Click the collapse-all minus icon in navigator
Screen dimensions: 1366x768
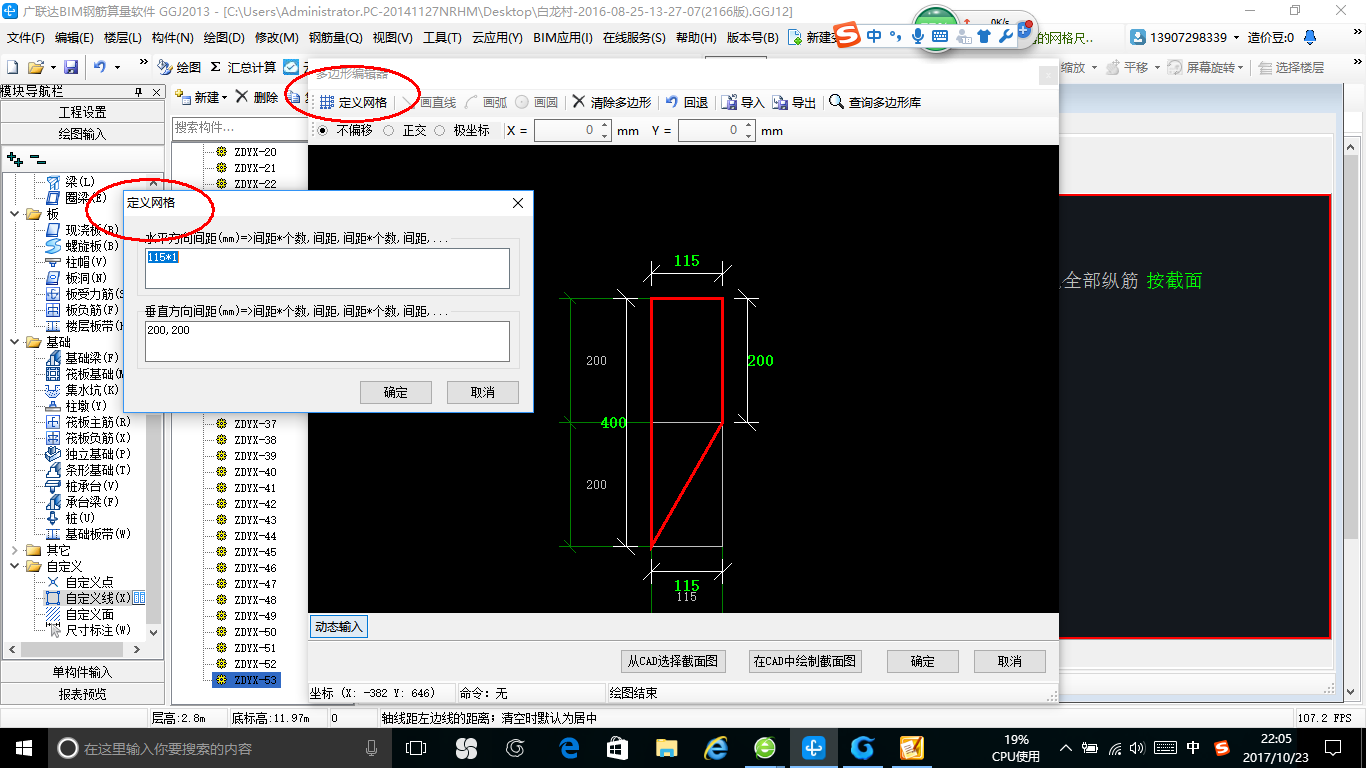[x=37, y=158]
